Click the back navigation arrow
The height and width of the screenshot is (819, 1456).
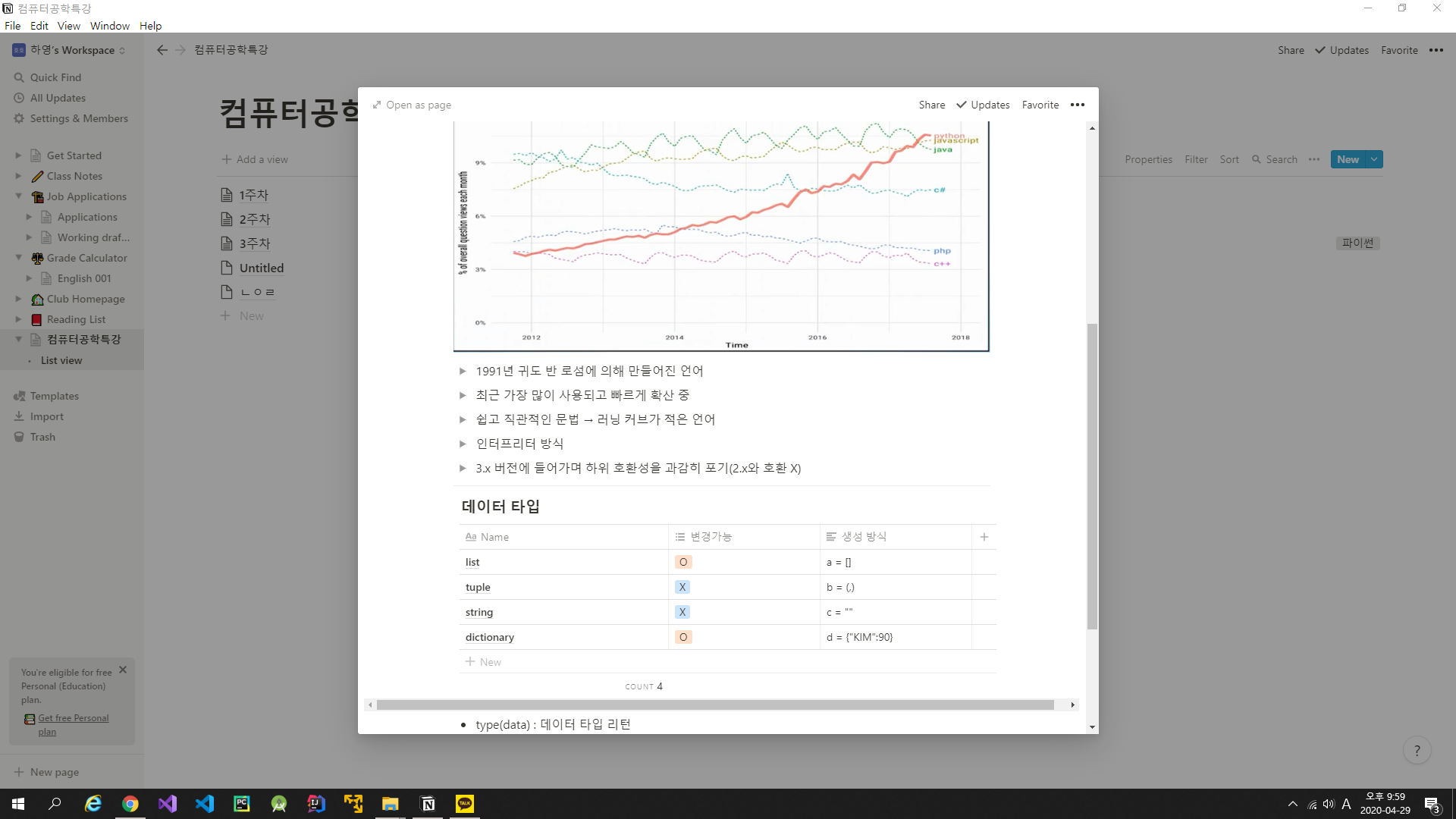(162, 50)
